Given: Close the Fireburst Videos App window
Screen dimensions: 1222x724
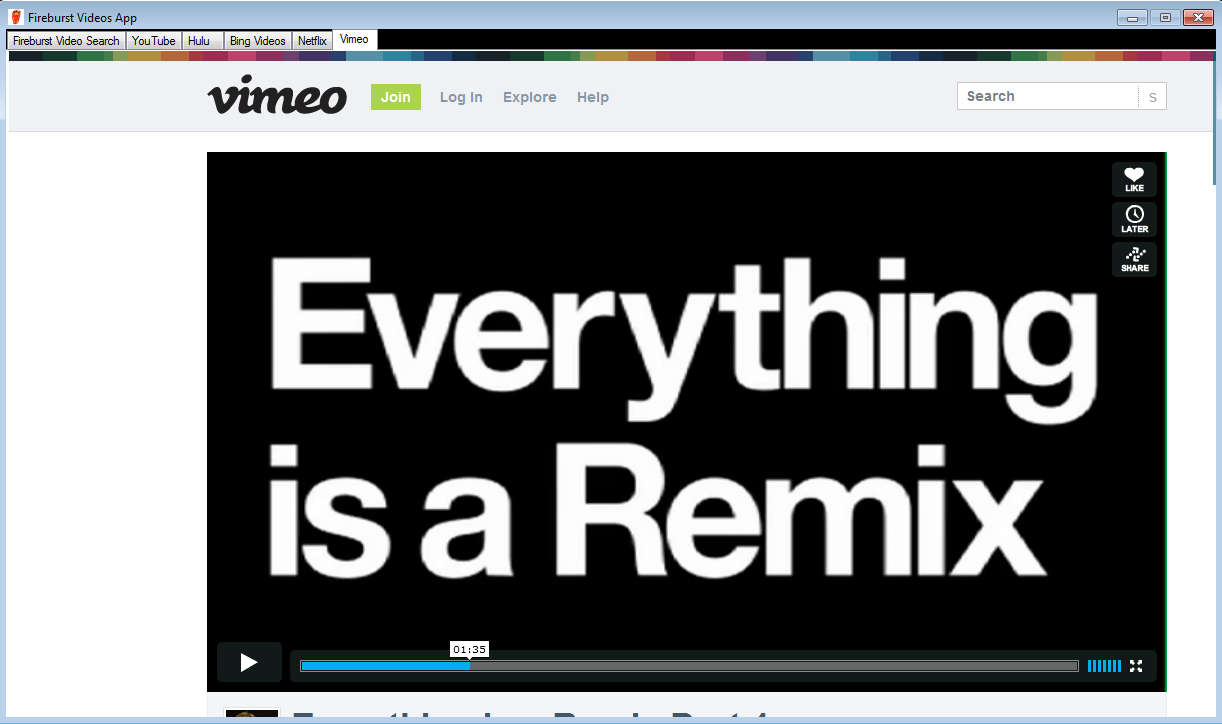Looking at the screenshot, I should (x=1197, y=17).
